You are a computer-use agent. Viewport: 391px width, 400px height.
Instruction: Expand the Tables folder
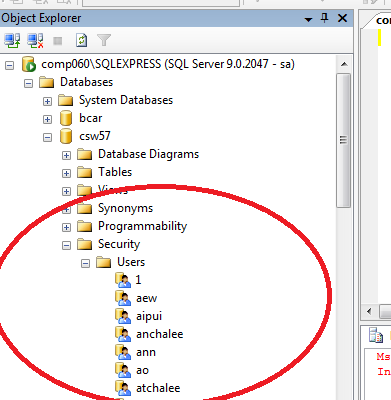[x=66, y=173]
